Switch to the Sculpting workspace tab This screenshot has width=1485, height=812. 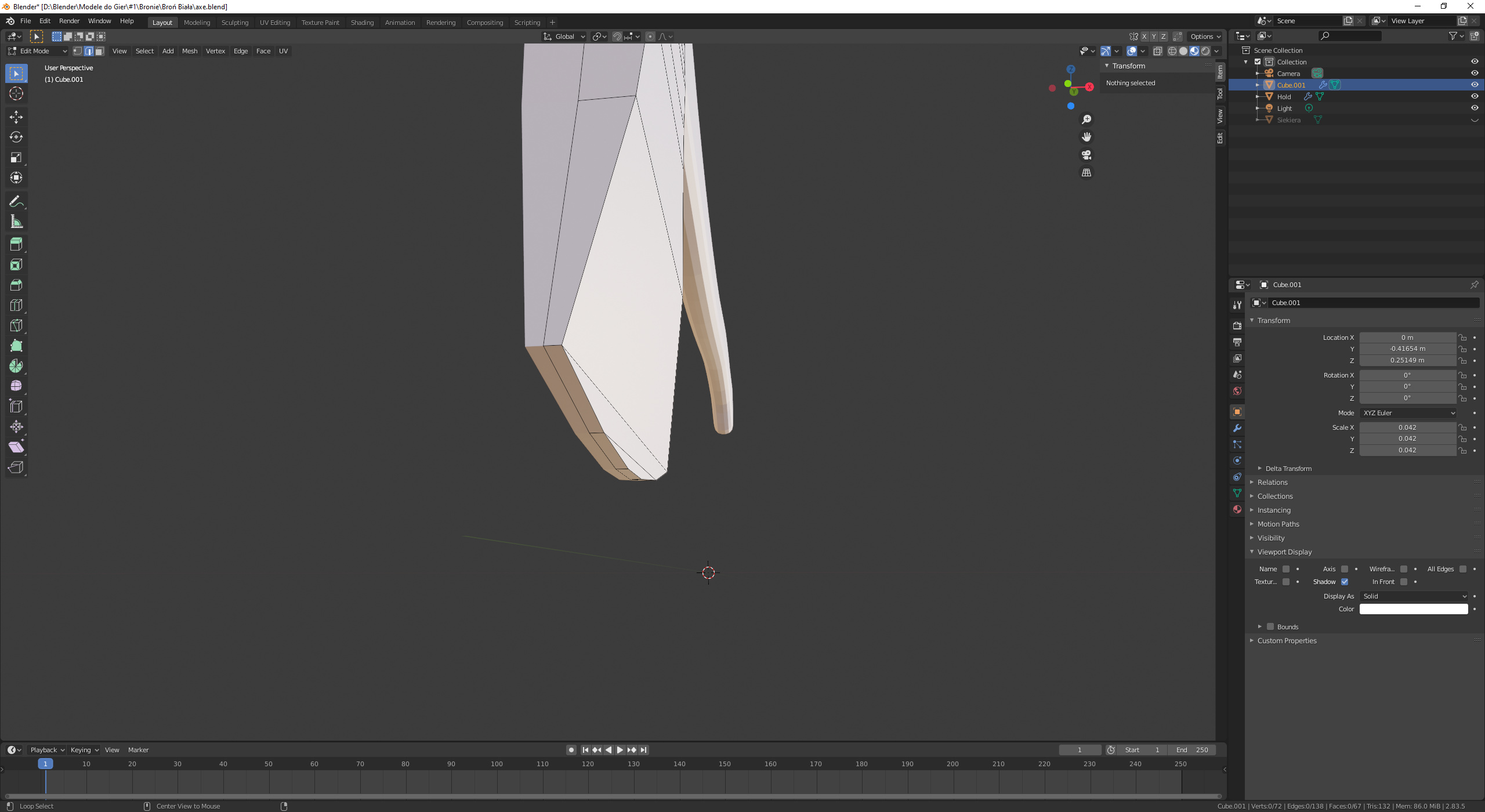[x=234, y=23]
